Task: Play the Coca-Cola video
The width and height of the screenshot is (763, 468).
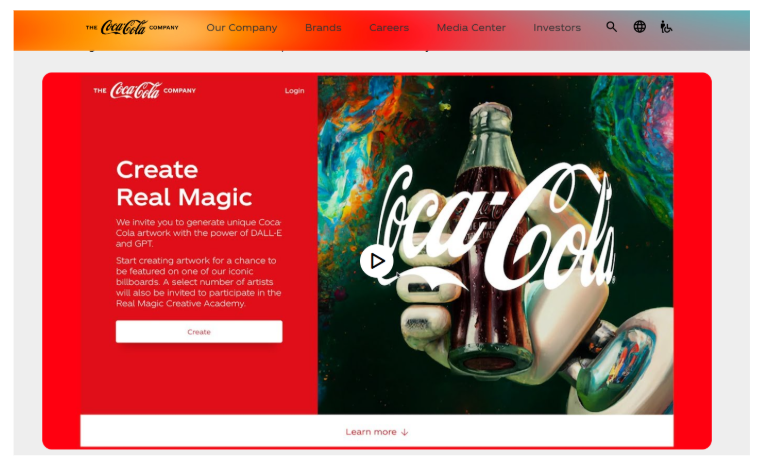Action: (x=376, y=261)
